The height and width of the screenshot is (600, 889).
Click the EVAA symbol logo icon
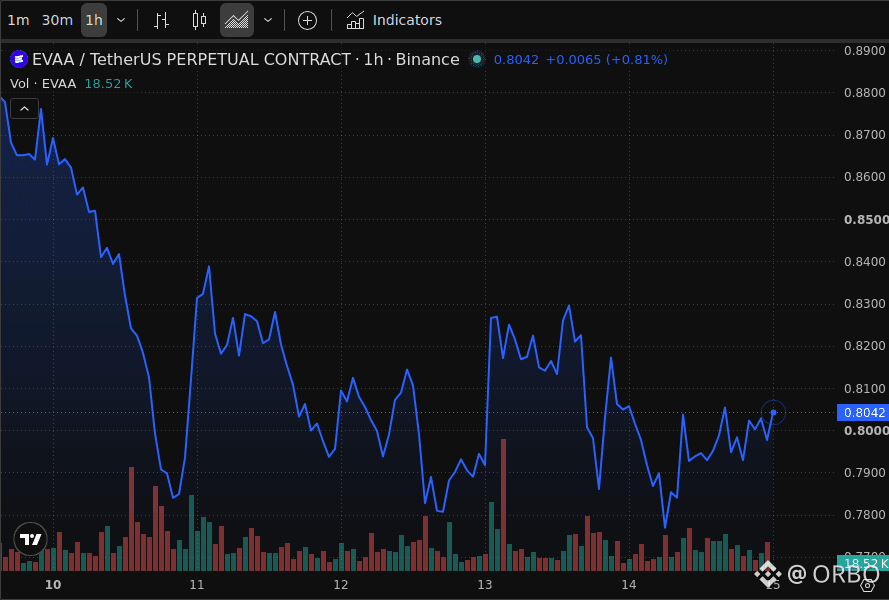[19, 59]
